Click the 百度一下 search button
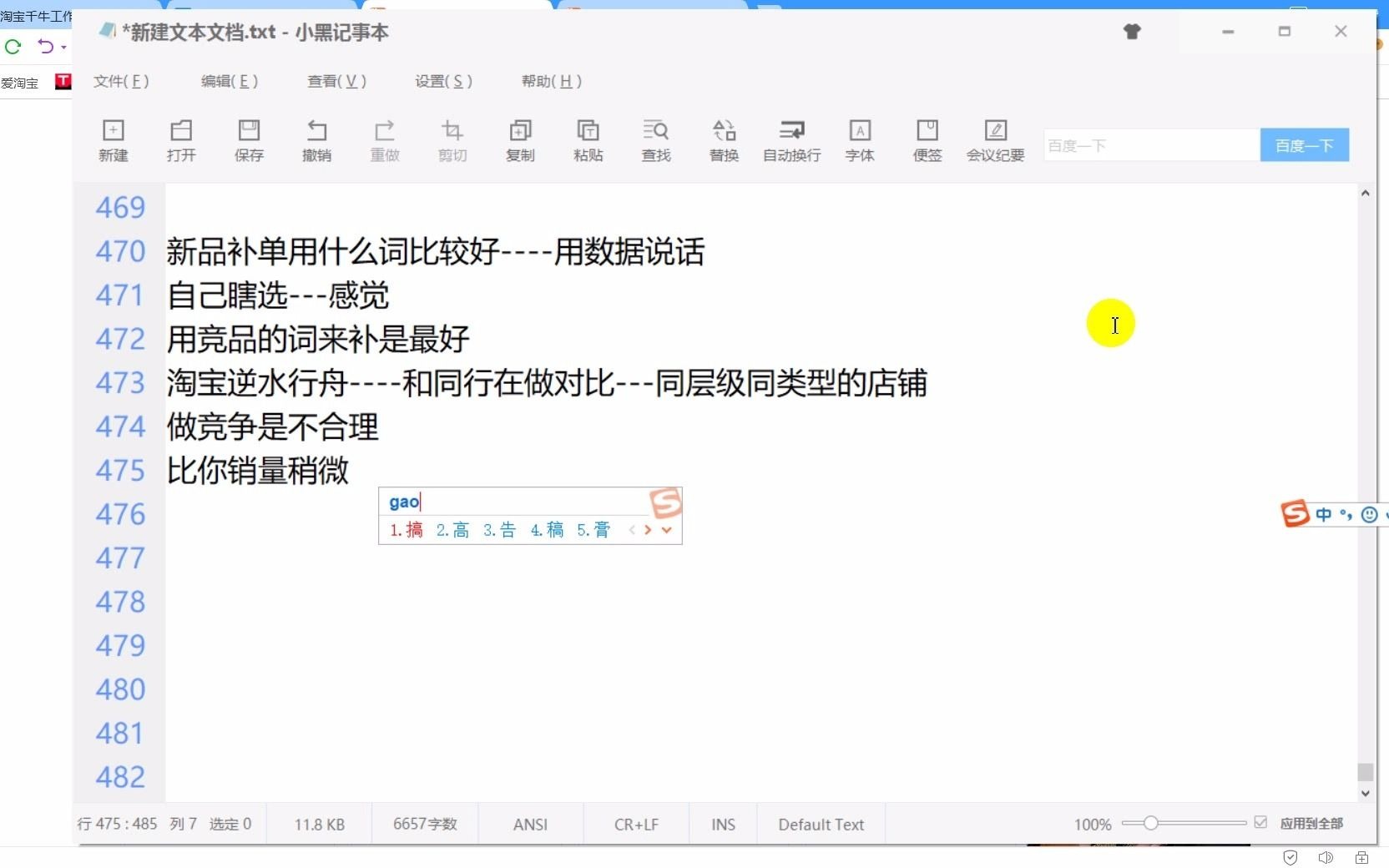 [x=1304, y=145]
